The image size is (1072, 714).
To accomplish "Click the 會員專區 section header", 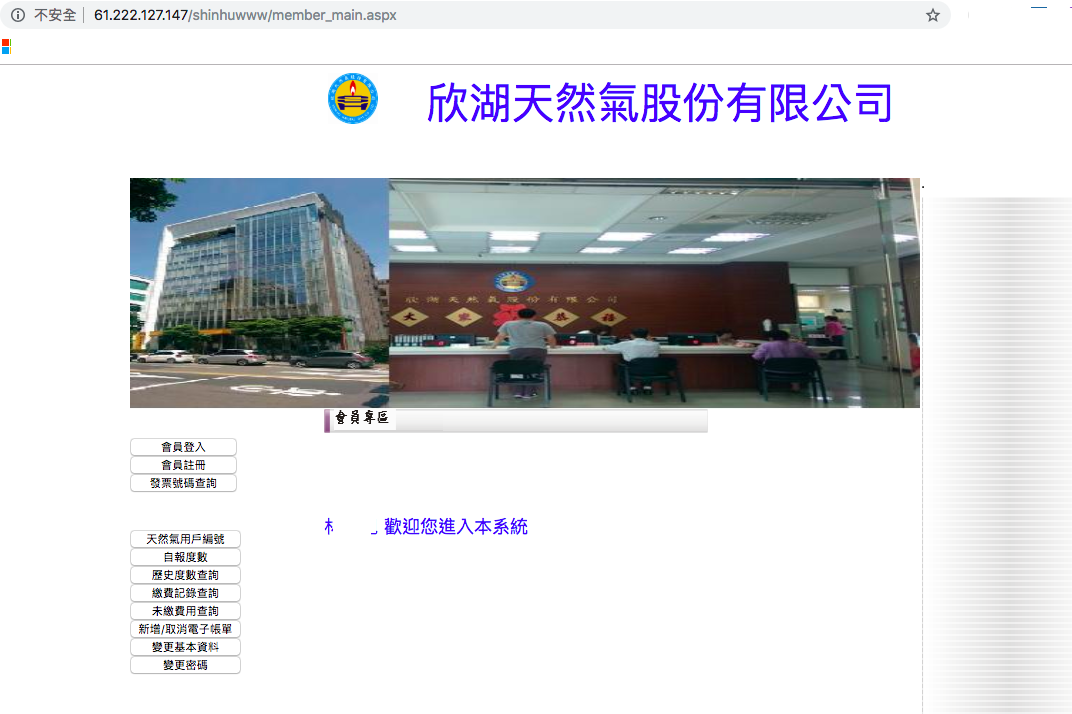I will click(515, 420).
